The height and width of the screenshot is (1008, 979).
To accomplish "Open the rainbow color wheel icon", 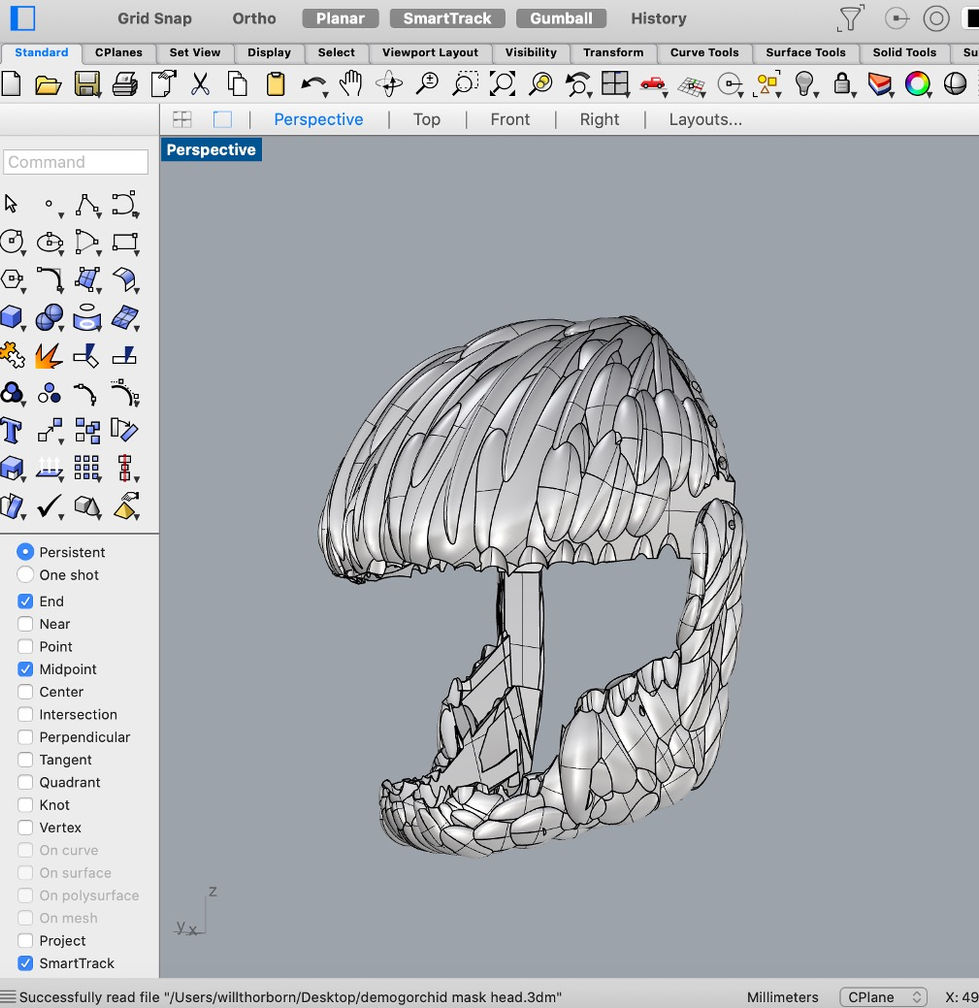I will point(917,84).
